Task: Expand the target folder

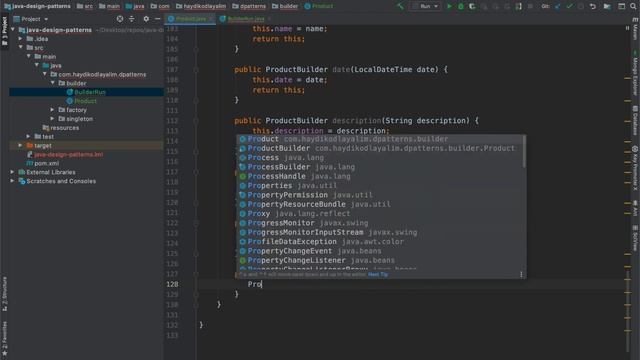Action: pos(20,145)
